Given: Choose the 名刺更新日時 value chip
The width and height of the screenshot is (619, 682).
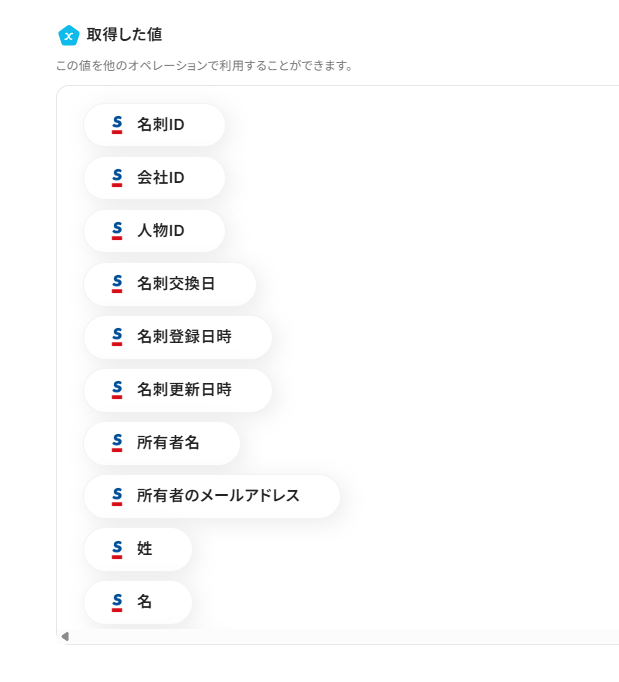Looking at the screenshot, I should pyautogui.click(x=184, y=390).
